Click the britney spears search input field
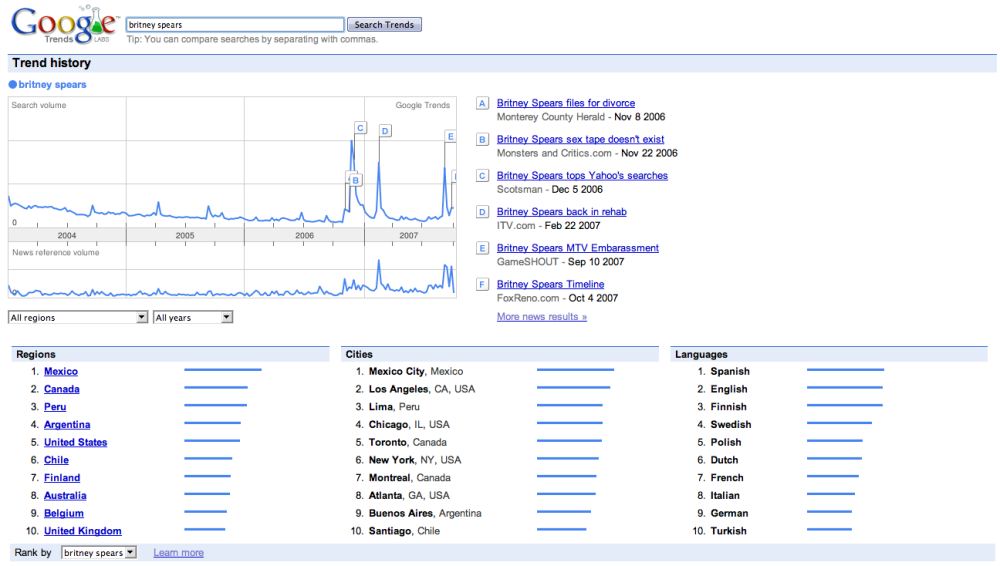The width and height of the screenshot is (1000, 566). [235, 25]
